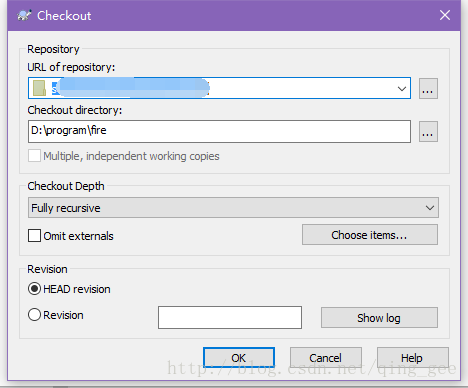Click the Revision number input field
468x388 pixels.
230,317
